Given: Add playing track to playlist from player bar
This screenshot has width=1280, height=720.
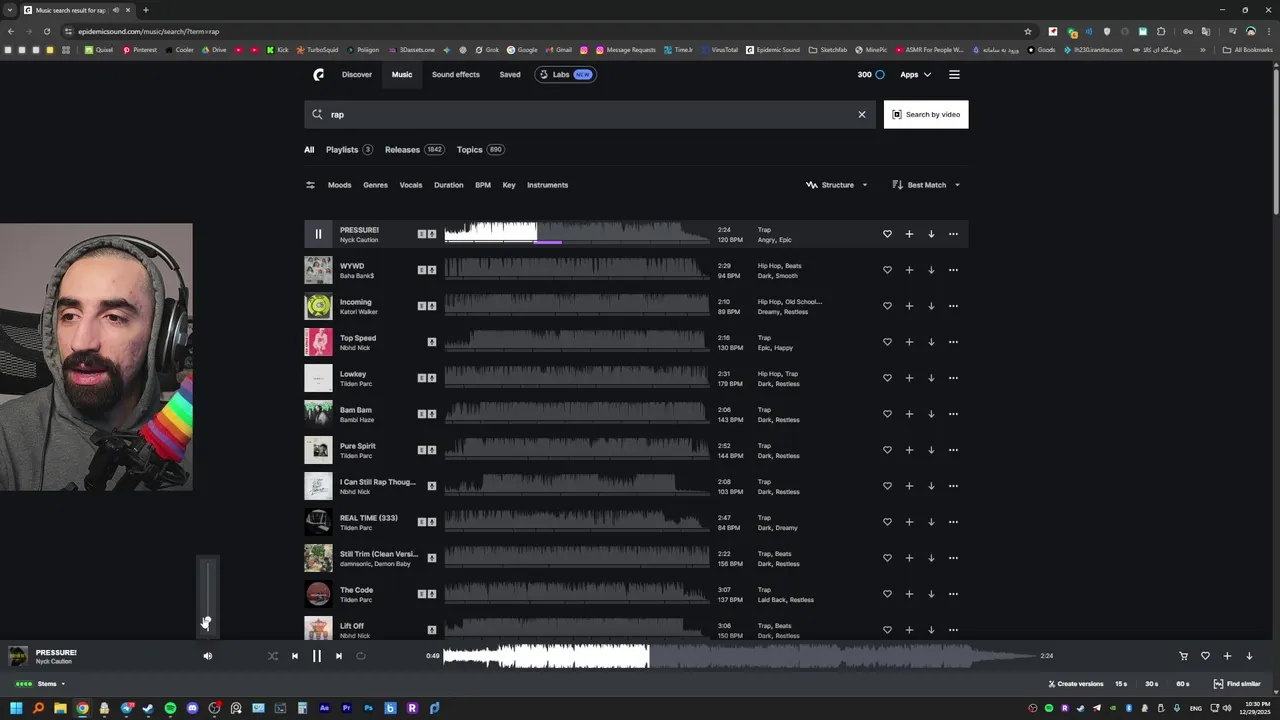Looking at the screenshot, I should click(x=1227, y=656).
